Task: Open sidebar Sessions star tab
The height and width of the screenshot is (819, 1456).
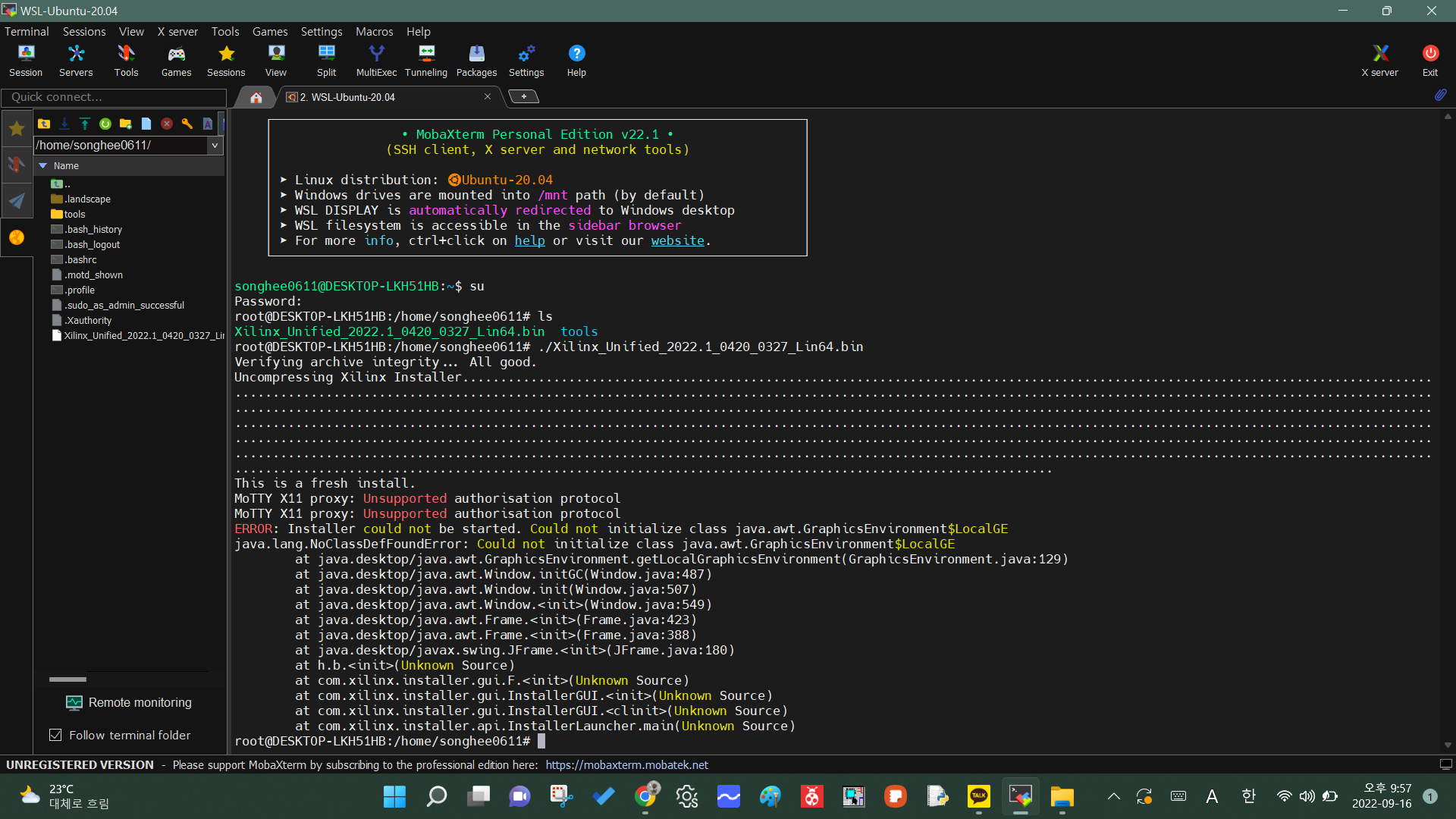Action: (16, 129)
